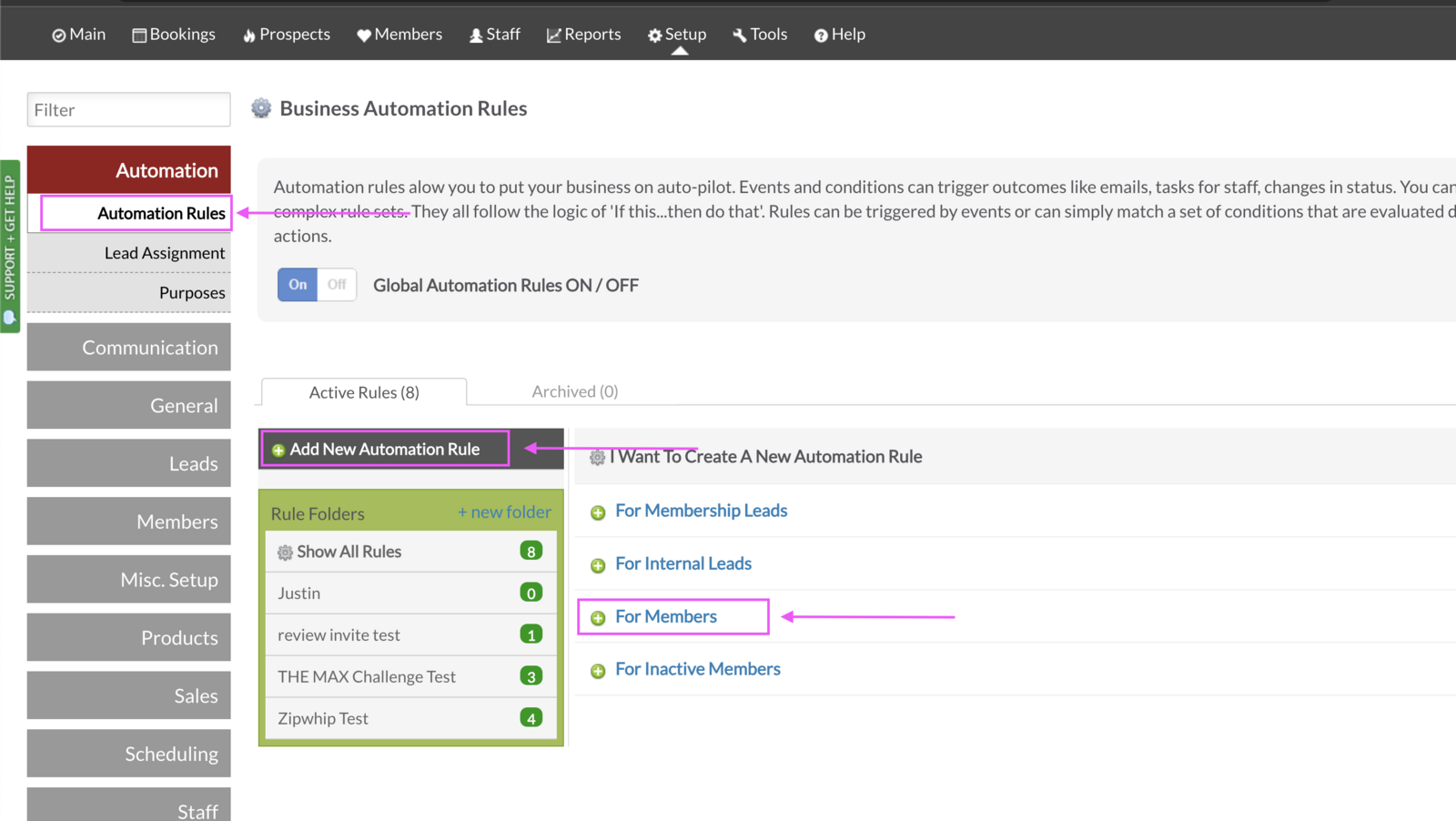Click the green plus icon beside For Internal Leads
Viewport: 1456px width, 821px height.
598,565
